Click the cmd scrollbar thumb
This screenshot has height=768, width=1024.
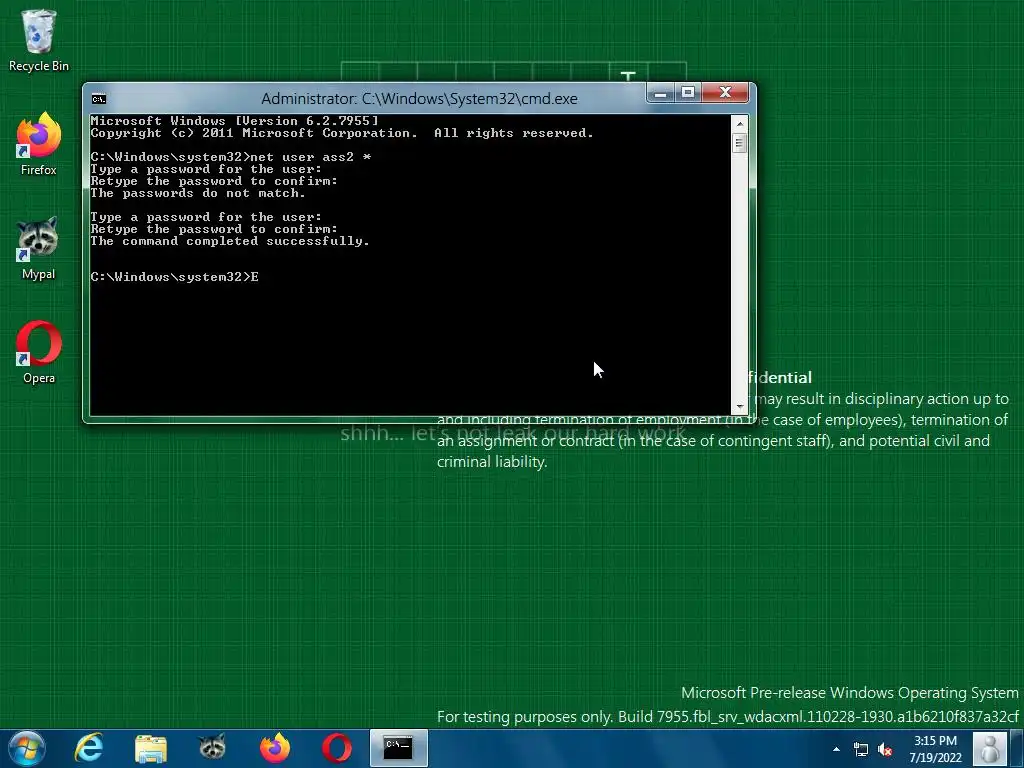point(739,143)
